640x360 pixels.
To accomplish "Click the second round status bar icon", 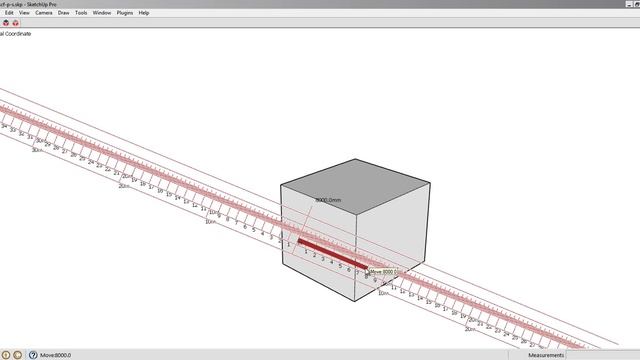I will [x=18, y=355].
